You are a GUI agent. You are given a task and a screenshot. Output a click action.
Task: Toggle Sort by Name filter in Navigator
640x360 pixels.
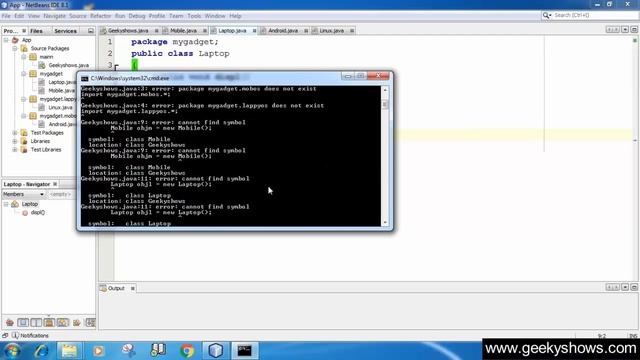[x=90, y=323]
